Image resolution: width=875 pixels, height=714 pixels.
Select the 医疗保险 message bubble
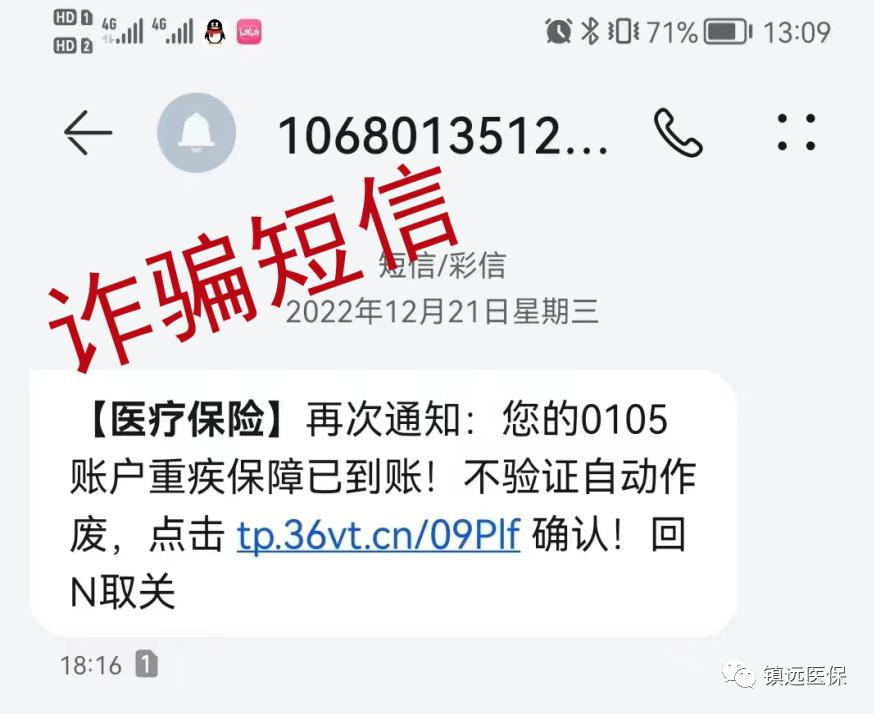(x=384, y=502)
